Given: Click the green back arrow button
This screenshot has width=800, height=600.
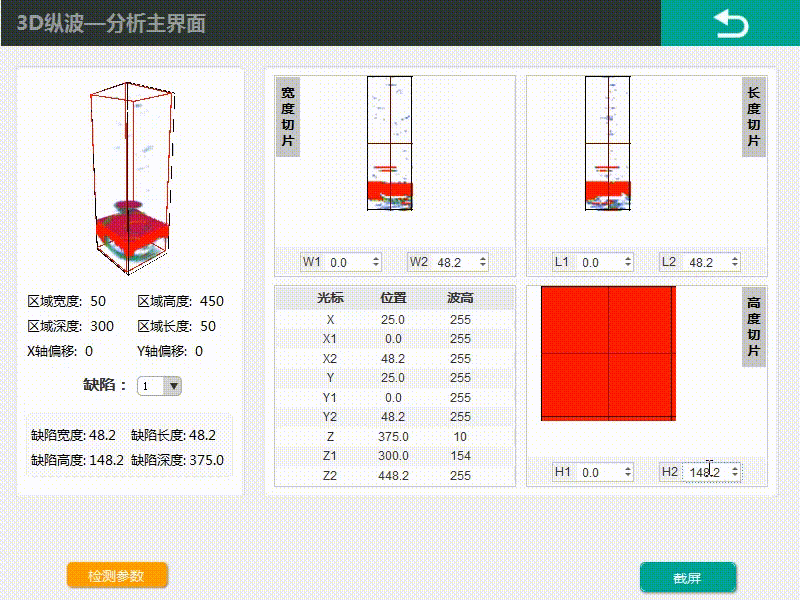Looking at the screenshot, I should click(730, 23).
